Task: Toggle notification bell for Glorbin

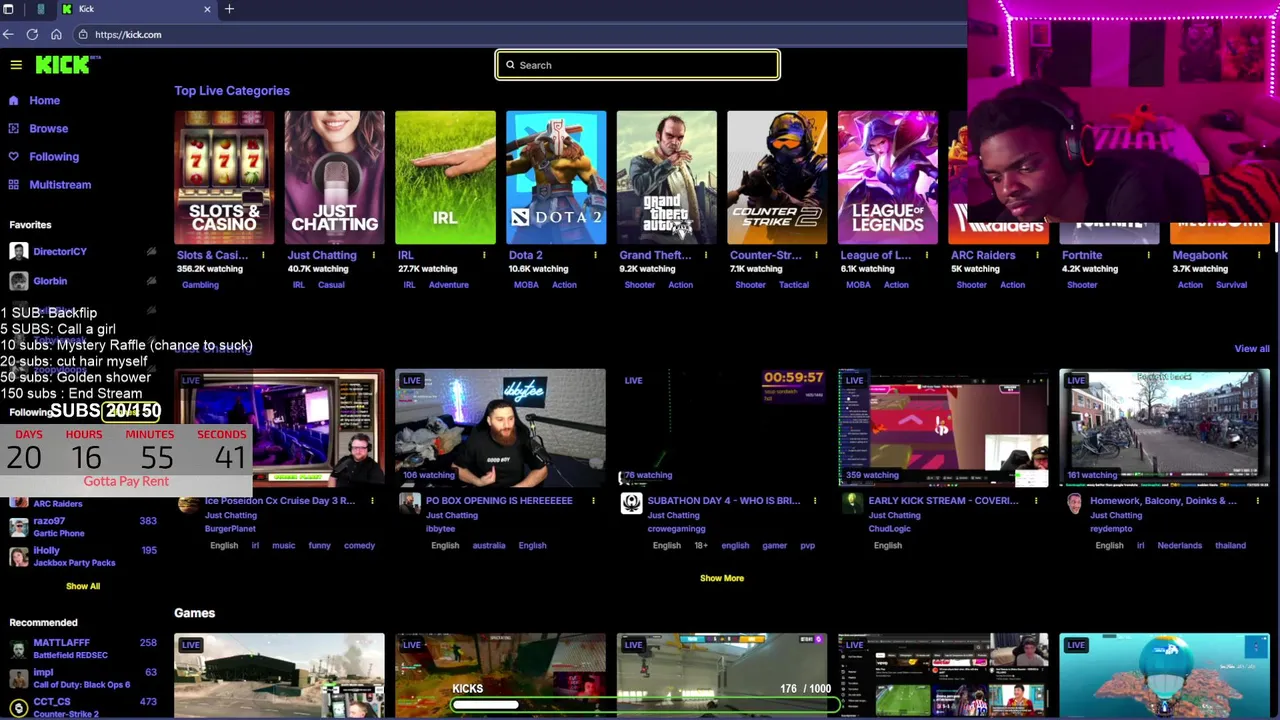Action: [151, 281]
